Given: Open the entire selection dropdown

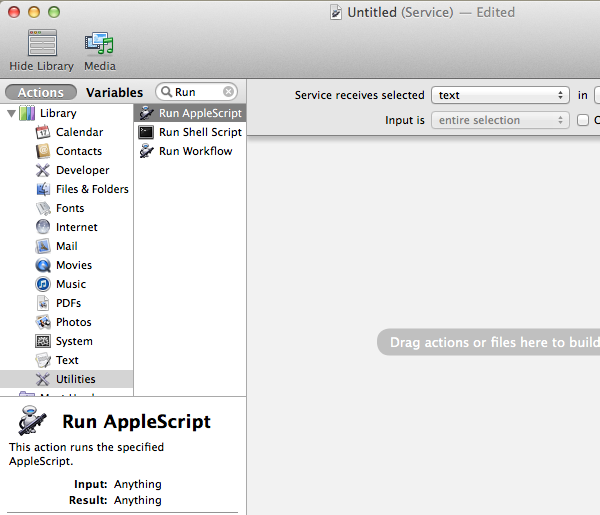Looking at the screenshot, I should click(x=501, y=120).
